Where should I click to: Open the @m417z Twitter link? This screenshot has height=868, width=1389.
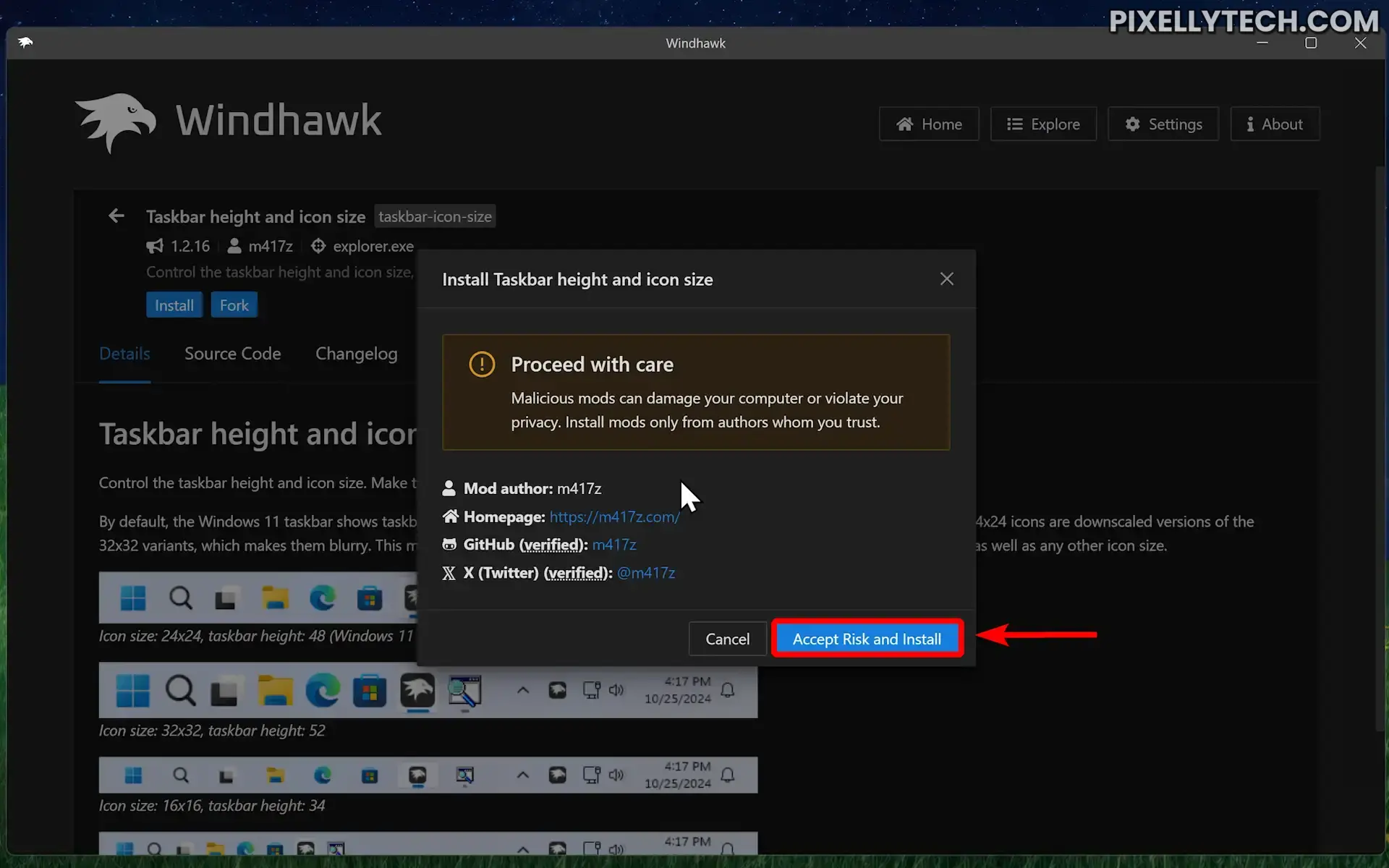click(x=645, y=573)
